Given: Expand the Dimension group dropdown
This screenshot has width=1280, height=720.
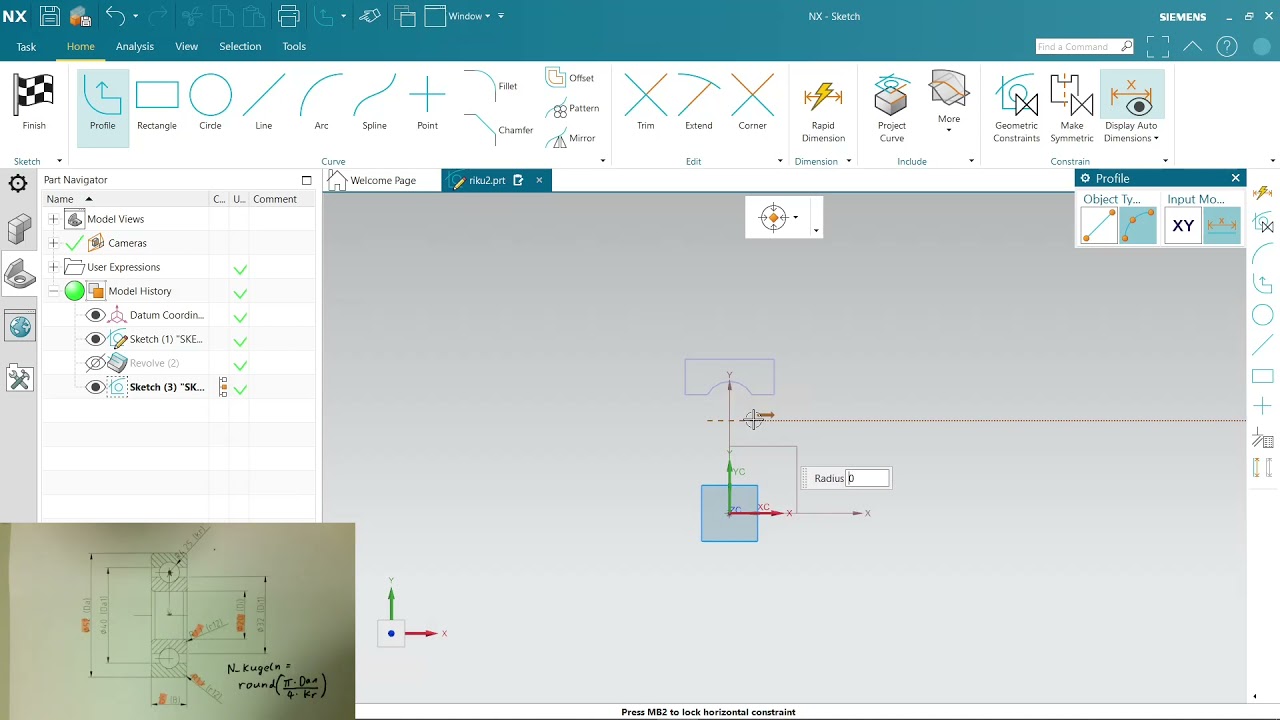Looking at the screenshot, I should [848, 161].
